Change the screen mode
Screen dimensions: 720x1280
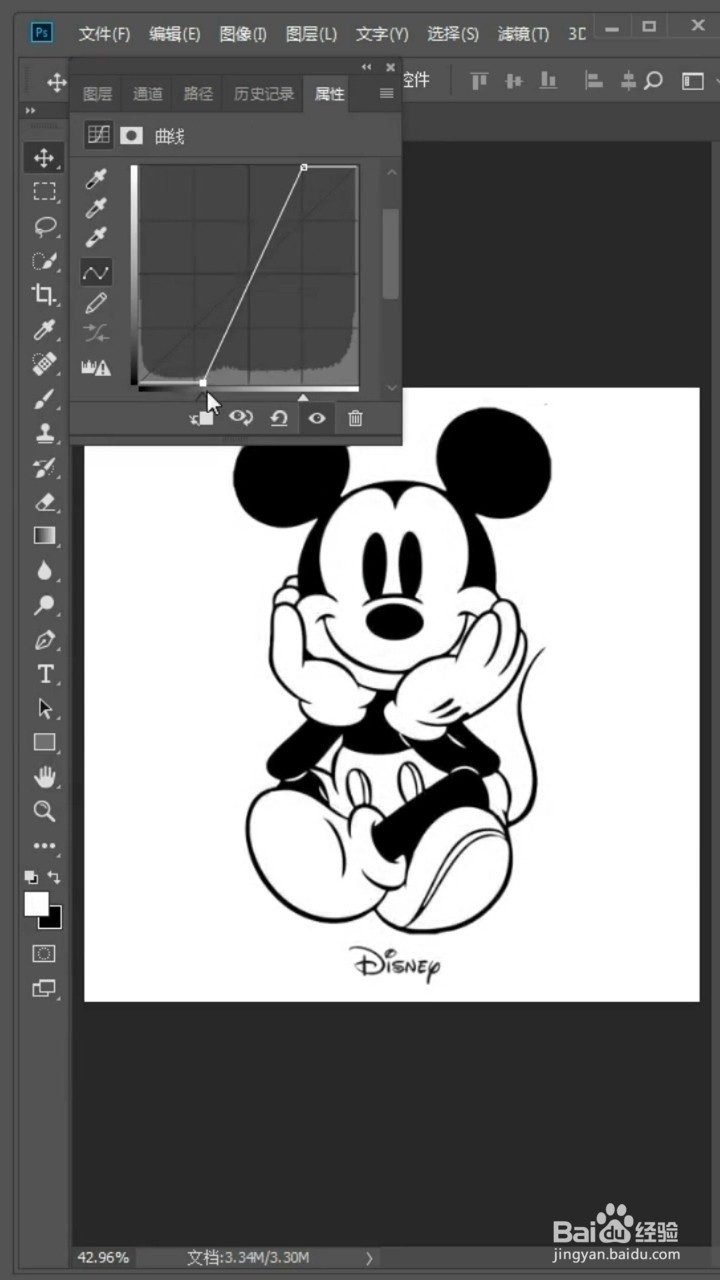pyautogui.click(x=44, y=989)
